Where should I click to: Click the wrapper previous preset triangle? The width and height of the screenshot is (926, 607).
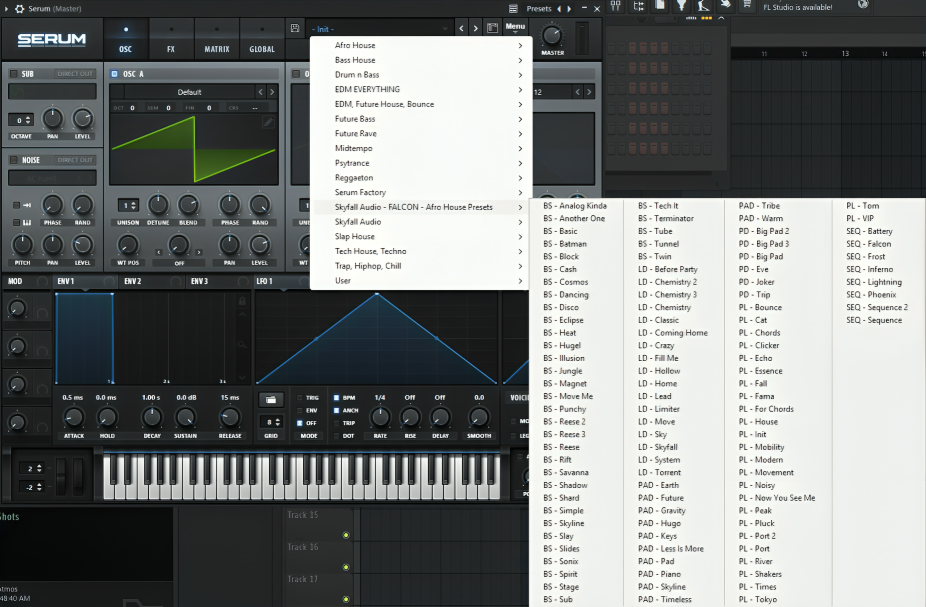click(559, 8)
